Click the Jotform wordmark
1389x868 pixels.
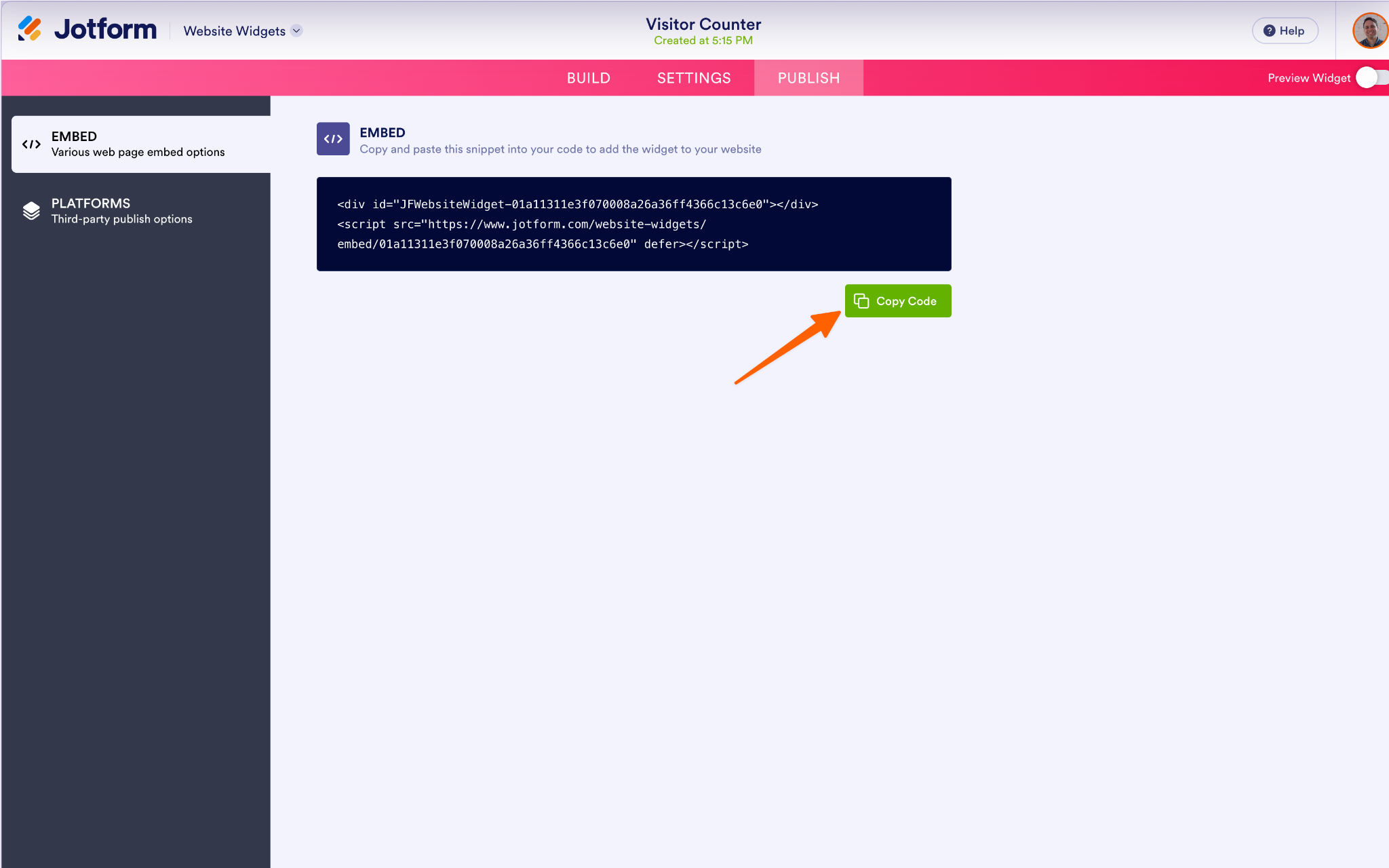pos(105,29)
